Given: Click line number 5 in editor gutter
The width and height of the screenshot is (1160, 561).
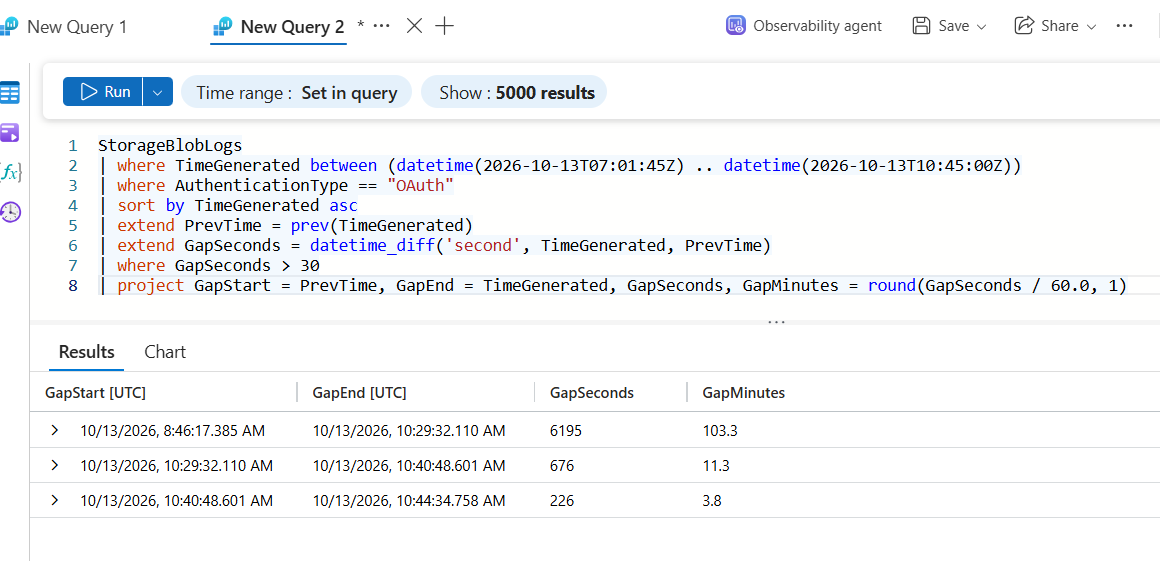Looking at the screenshot, I should (x=72, y=225).
